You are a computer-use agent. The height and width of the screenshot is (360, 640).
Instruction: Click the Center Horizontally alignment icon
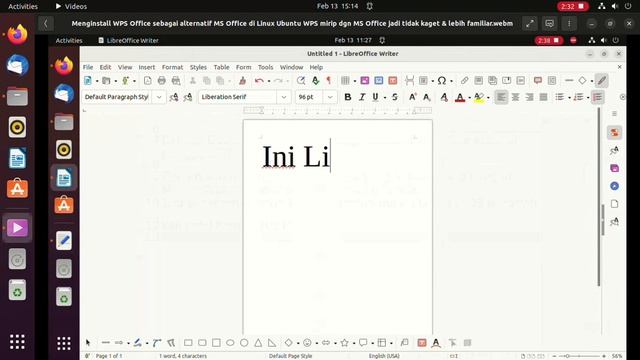click(516, 97)
